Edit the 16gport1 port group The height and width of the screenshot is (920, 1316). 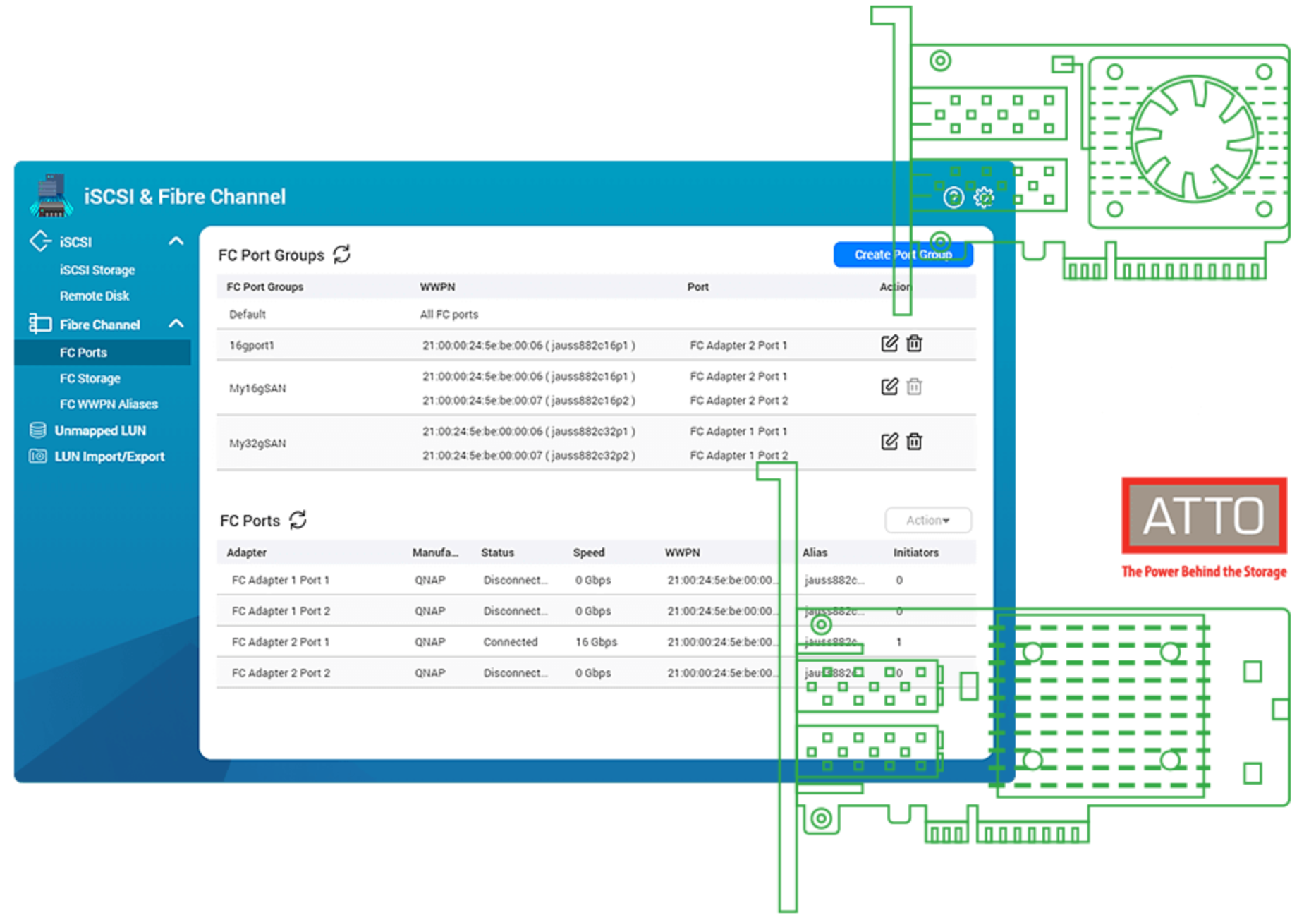click(889, 344)
